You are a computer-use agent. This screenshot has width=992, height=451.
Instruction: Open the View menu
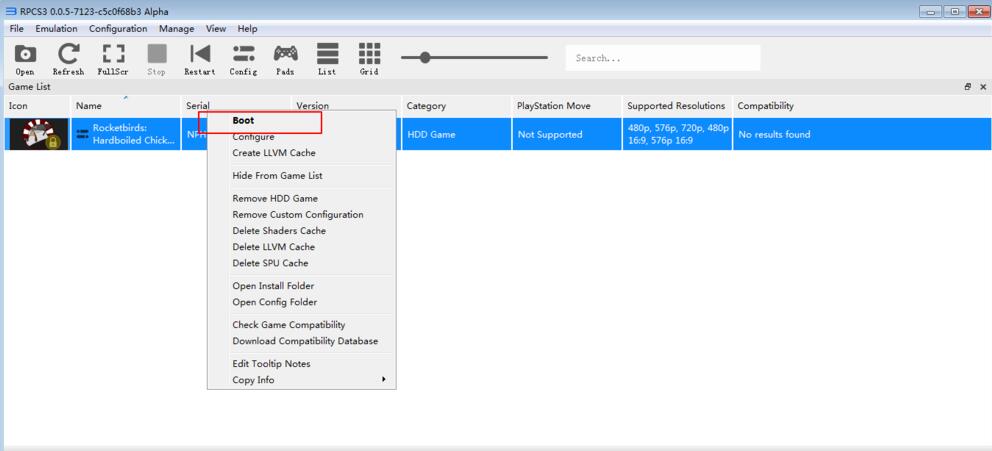(216, 28)
